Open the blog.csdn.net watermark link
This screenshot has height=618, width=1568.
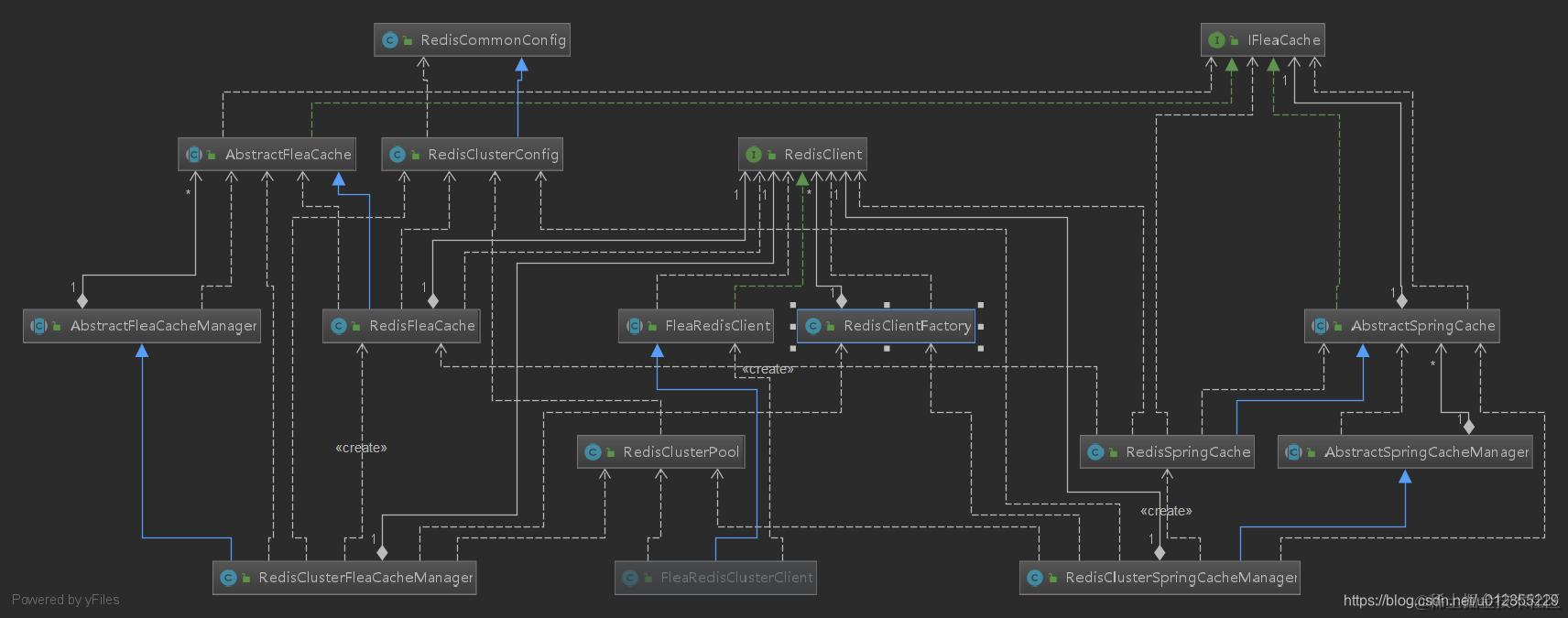[x=1451, y=601]
